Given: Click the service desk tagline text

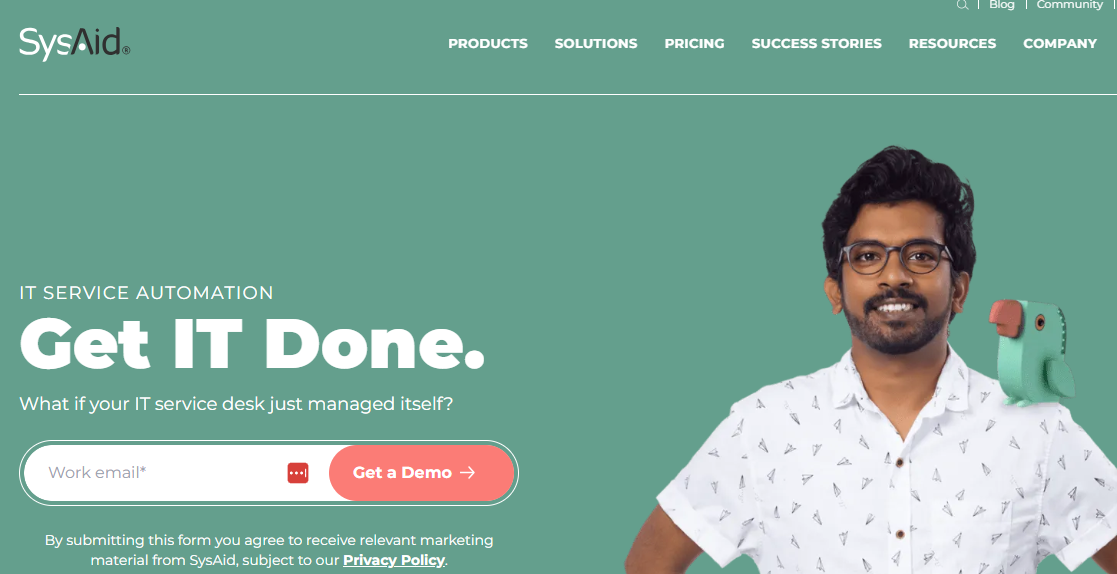Looking at the screenshot, I should pos(236,405).
